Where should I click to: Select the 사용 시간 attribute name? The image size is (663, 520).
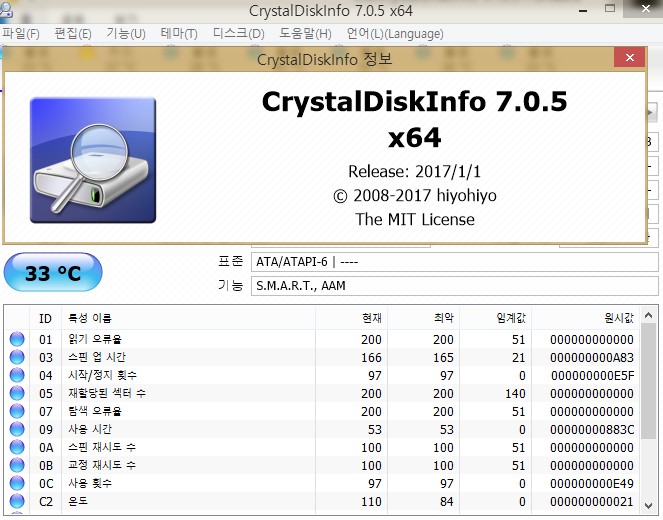(x=90, y=429)
